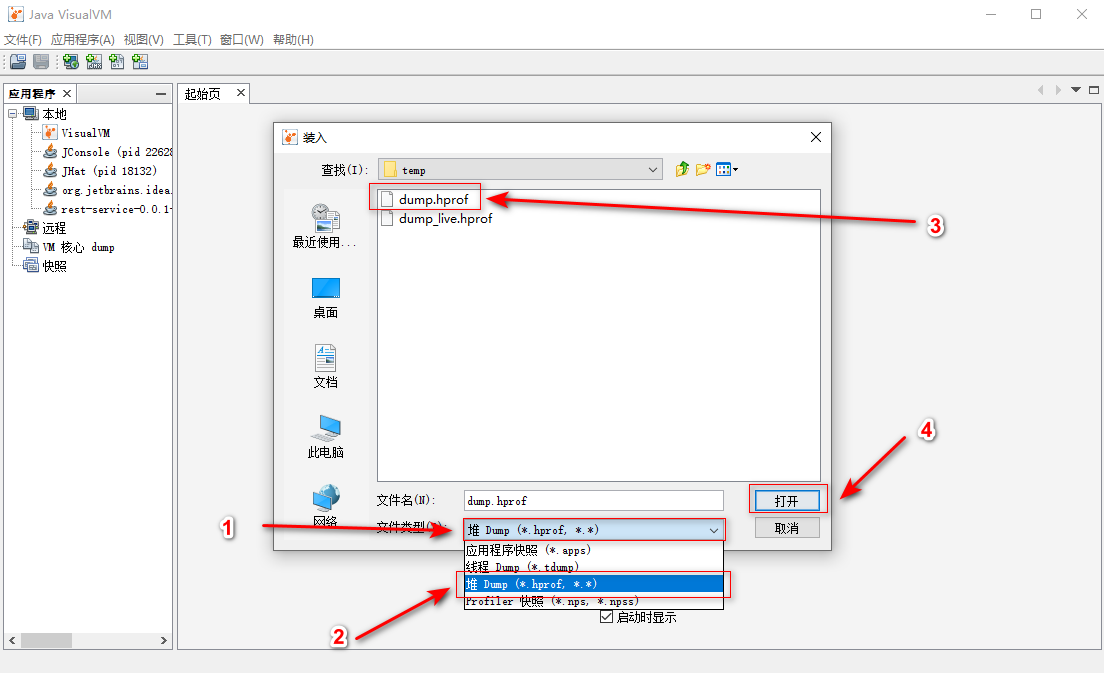Select the 快照 tree row label
This screenshot has width=1104, height=673.
tap(54, 265)
